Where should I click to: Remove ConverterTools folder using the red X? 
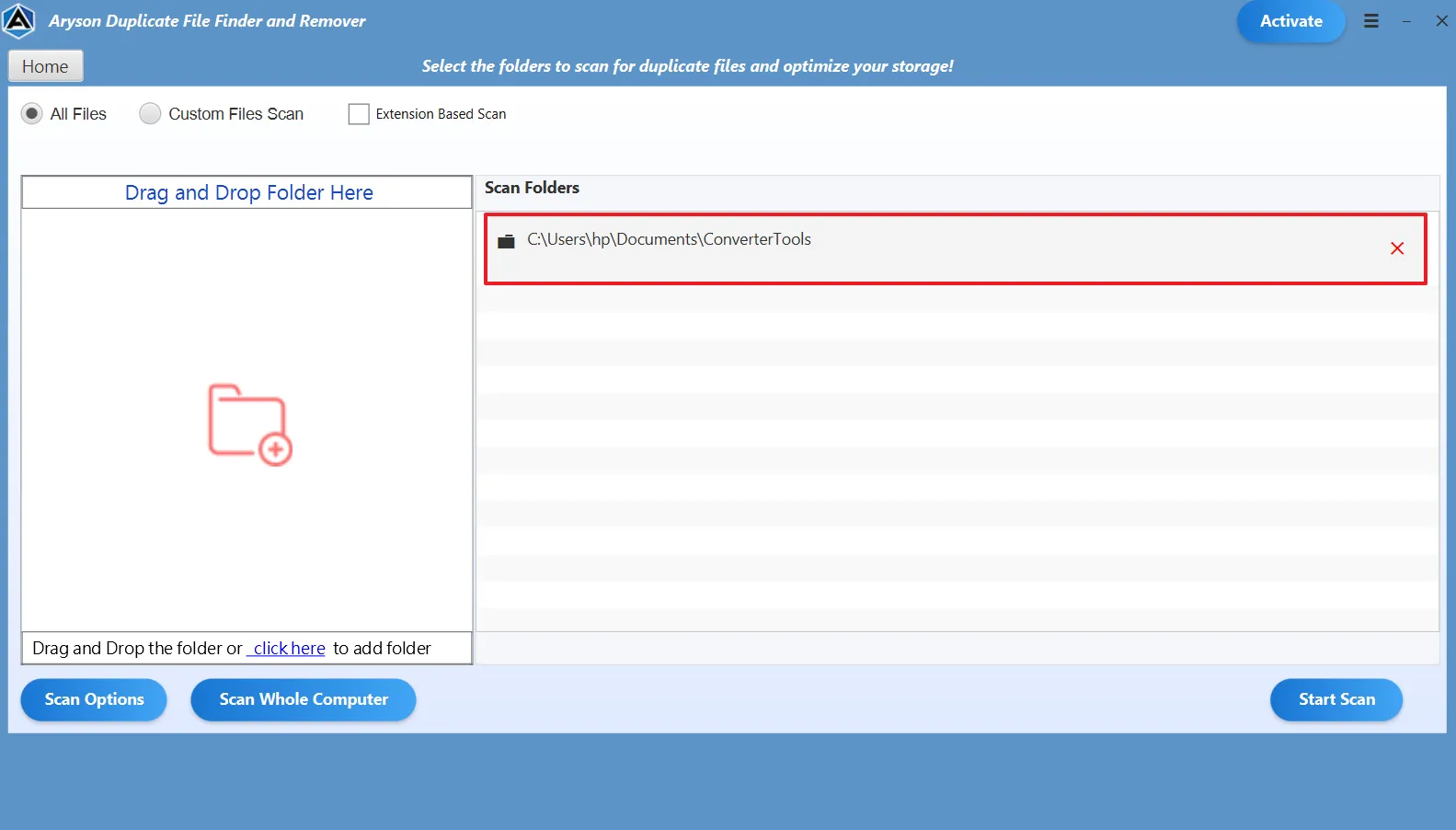pos(1396,248)
